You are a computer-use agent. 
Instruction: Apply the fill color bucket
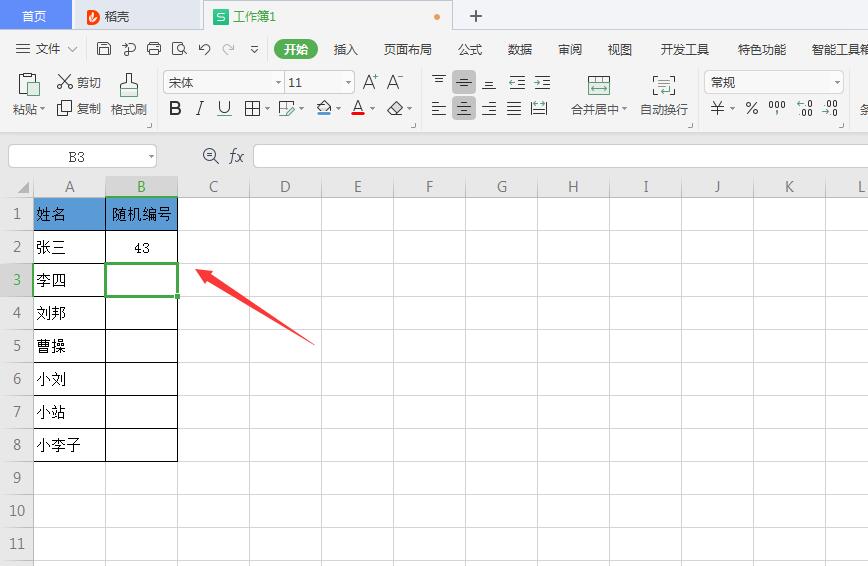(x=324, y=107)
